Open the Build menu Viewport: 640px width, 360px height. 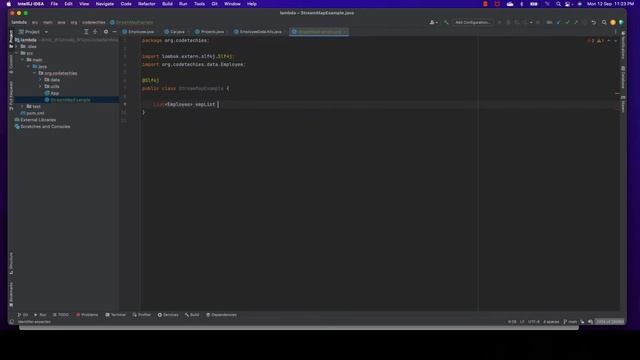coord(167,4)
